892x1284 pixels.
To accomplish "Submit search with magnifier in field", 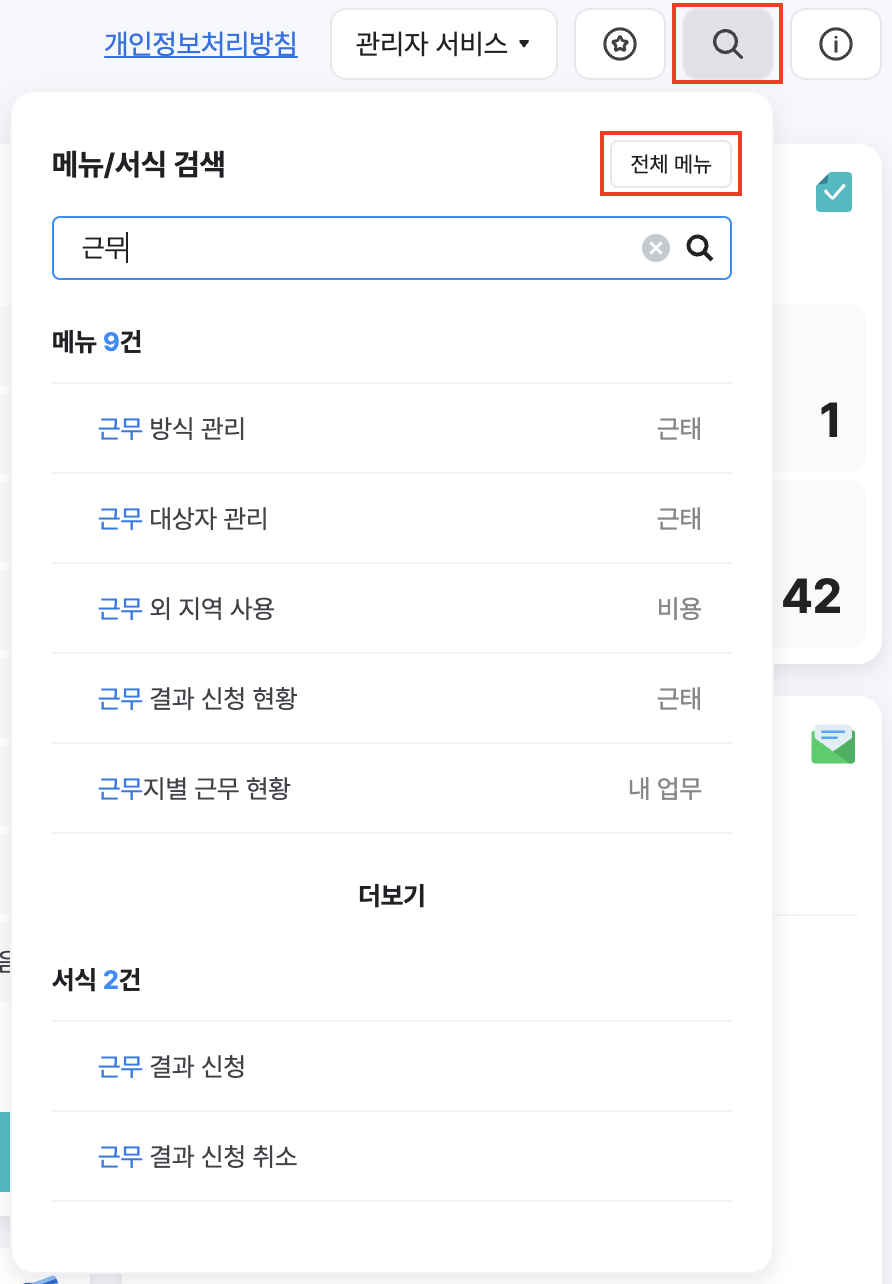I will tap(700, 248).
